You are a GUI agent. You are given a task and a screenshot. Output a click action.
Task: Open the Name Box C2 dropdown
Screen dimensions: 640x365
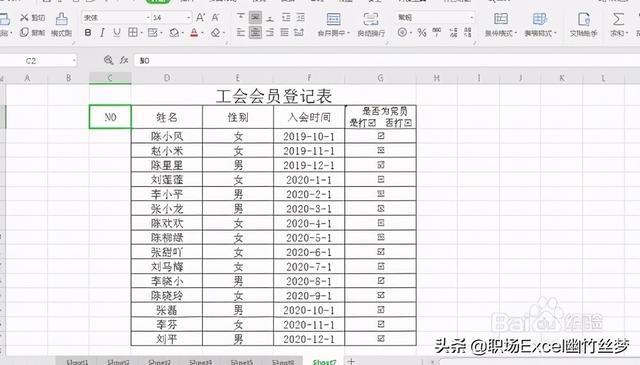pos(74,61)
